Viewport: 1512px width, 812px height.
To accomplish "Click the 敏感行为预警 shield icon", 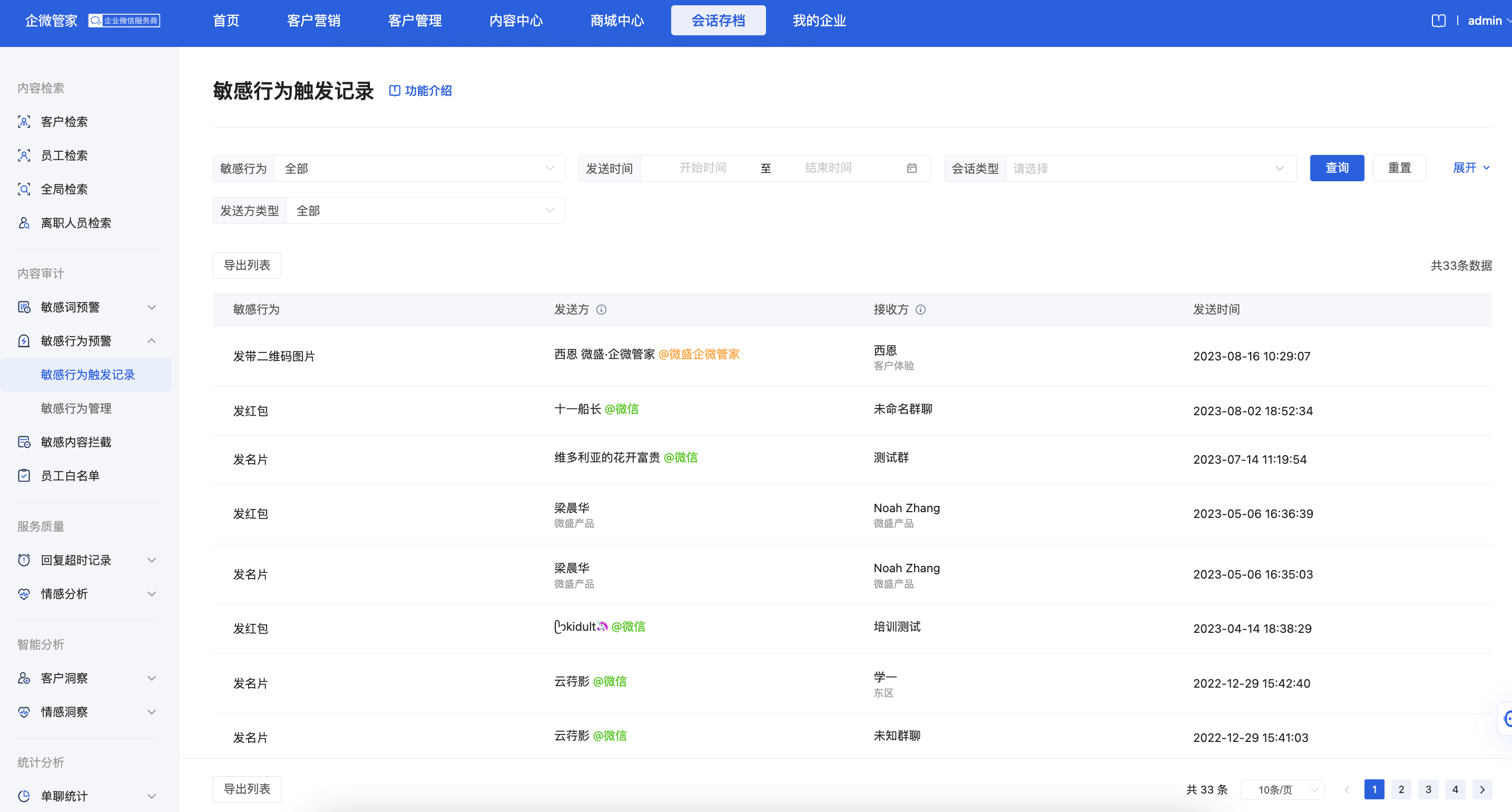I will [24, 341].
